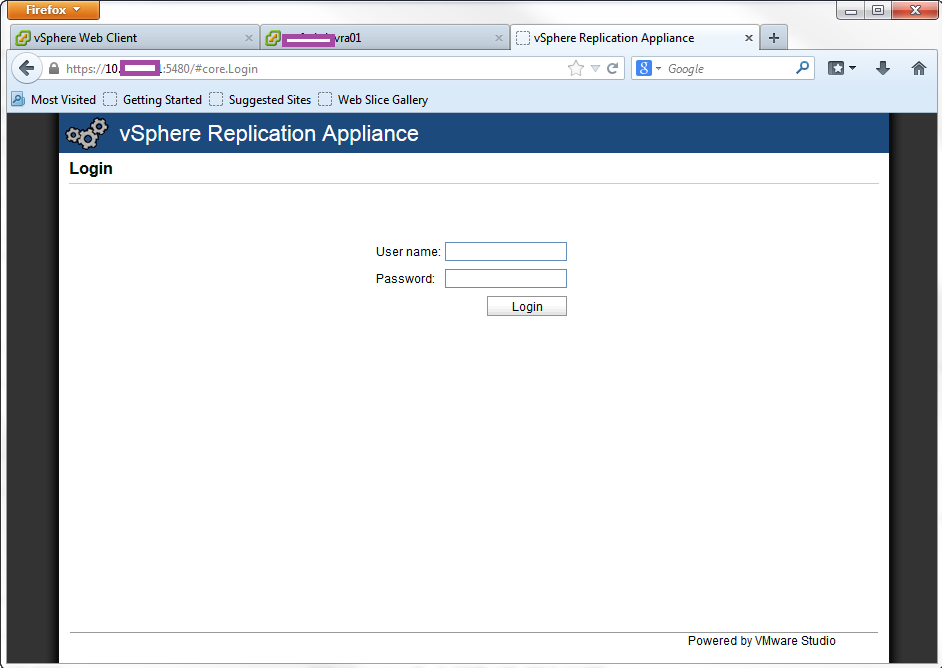The image size is (942, 668).
Task: Click the gears logo in the header
Action: point(87,133)
